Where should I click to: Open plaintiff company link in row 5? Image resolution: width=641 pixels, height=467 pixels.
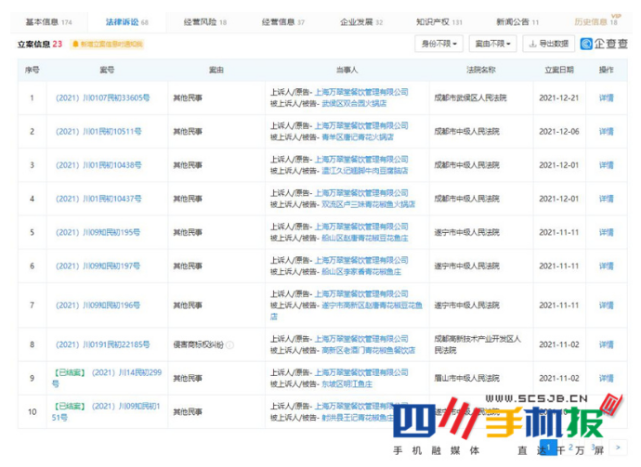click(361, 227)
